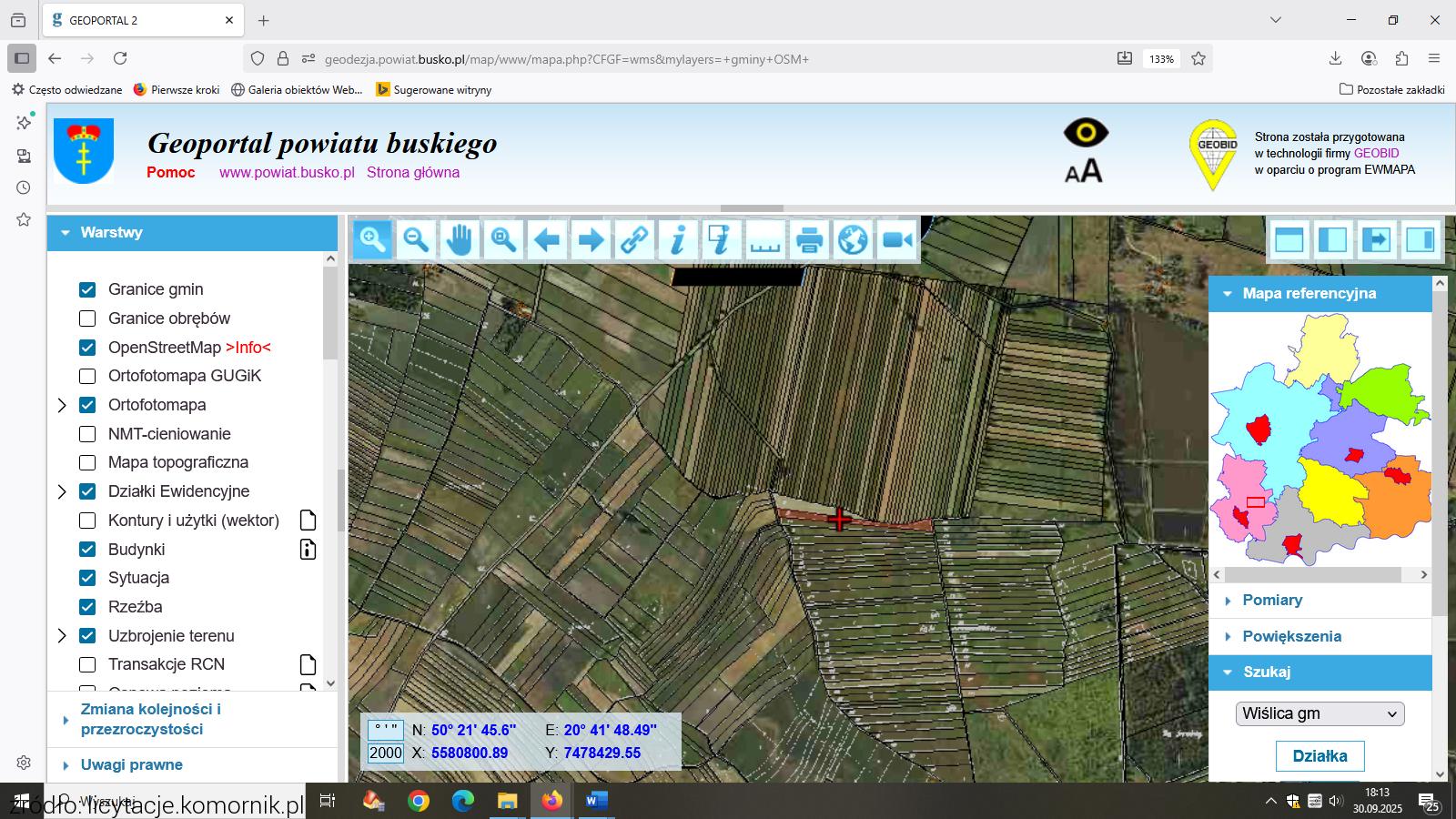Open the Pomoc link in header

[171, 173]
